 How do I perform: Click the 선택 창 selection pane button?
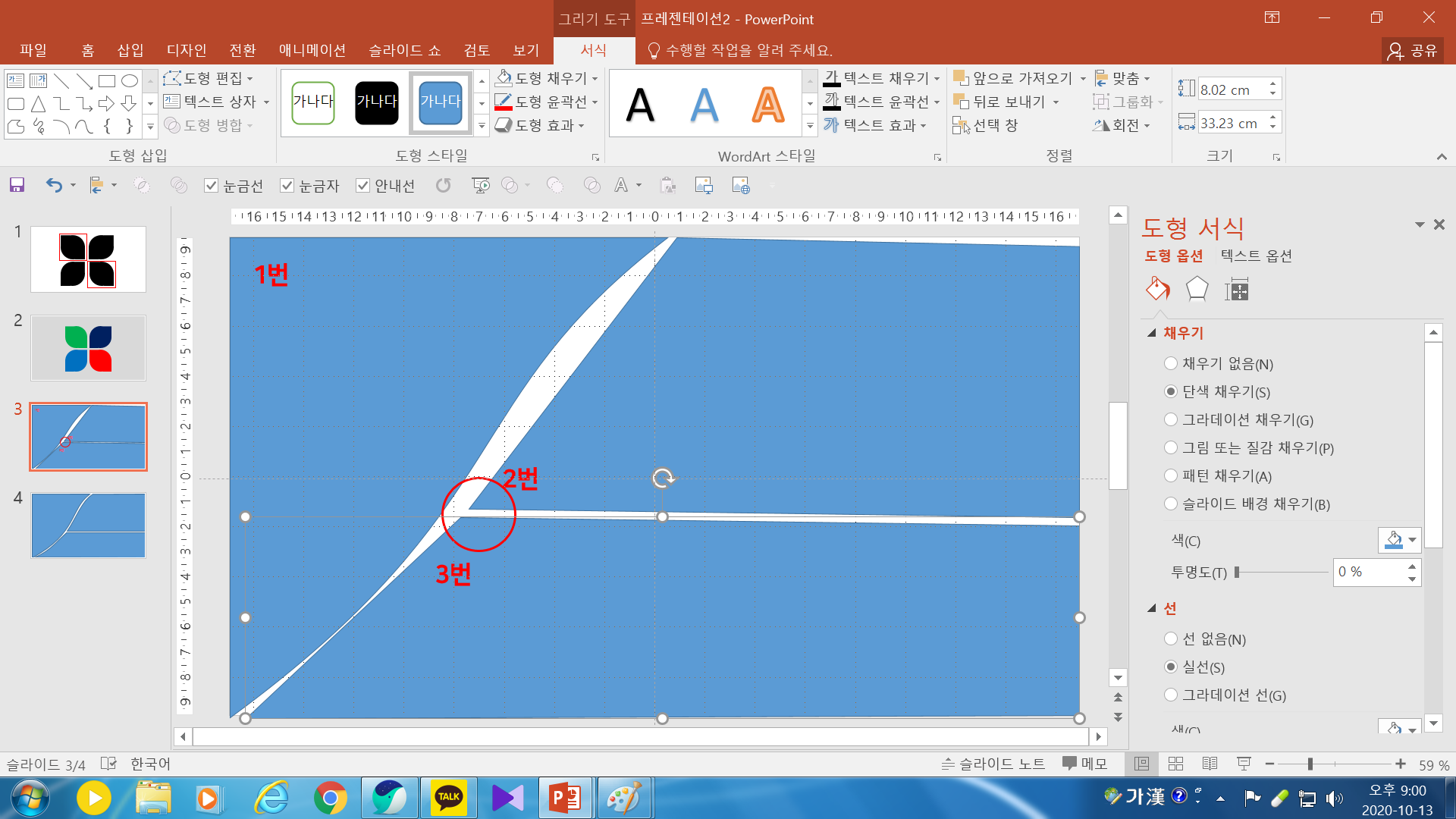tap(985, 125)
